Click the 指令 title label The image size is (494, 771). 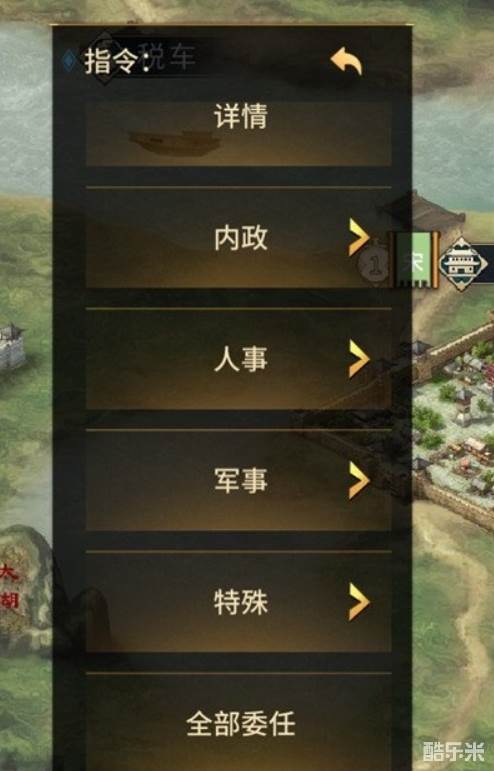point(116,61)
